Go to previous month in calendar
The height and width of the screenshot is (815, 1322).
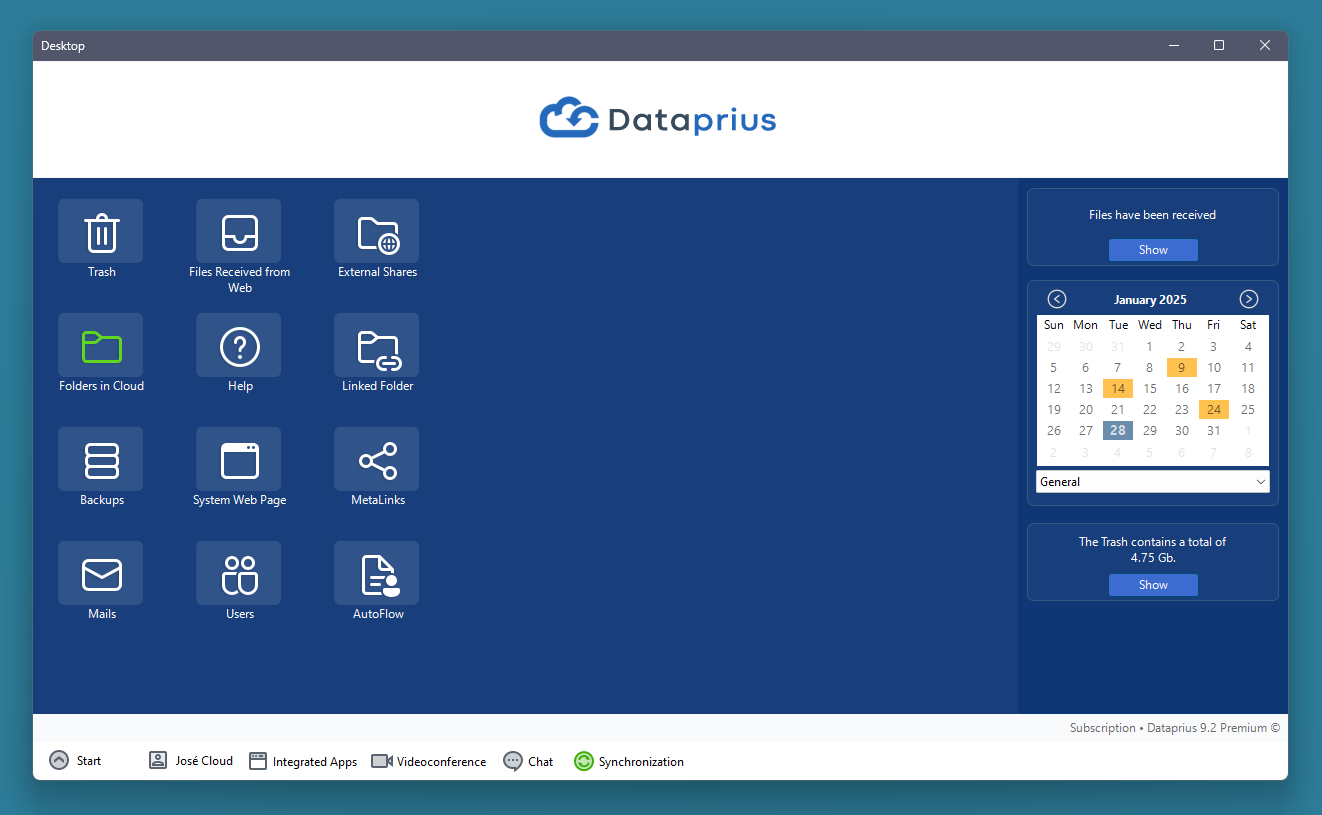point(1057,299)
